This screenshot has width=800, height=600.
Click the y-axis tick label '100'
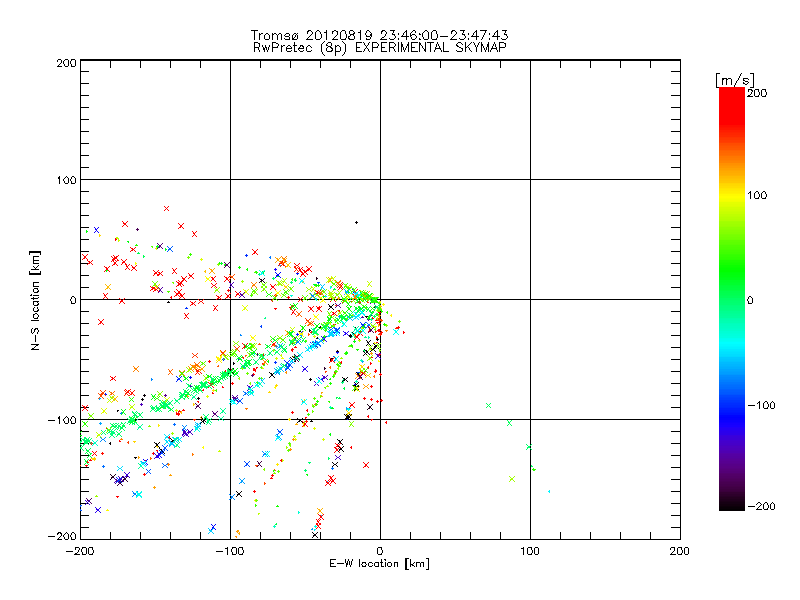click(66, 180)
